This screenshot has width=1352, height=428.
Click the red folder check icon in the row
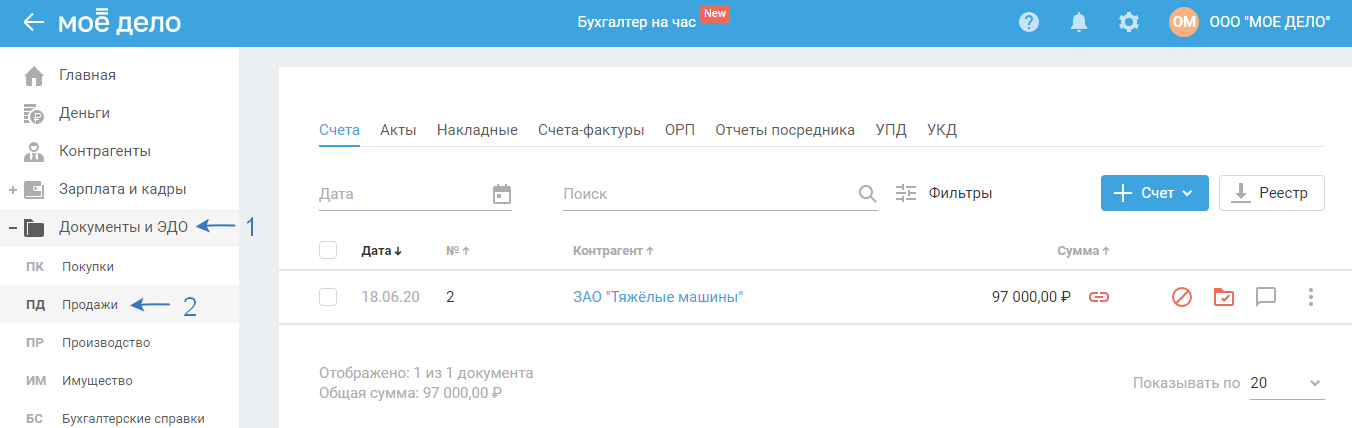[1223, 297]
